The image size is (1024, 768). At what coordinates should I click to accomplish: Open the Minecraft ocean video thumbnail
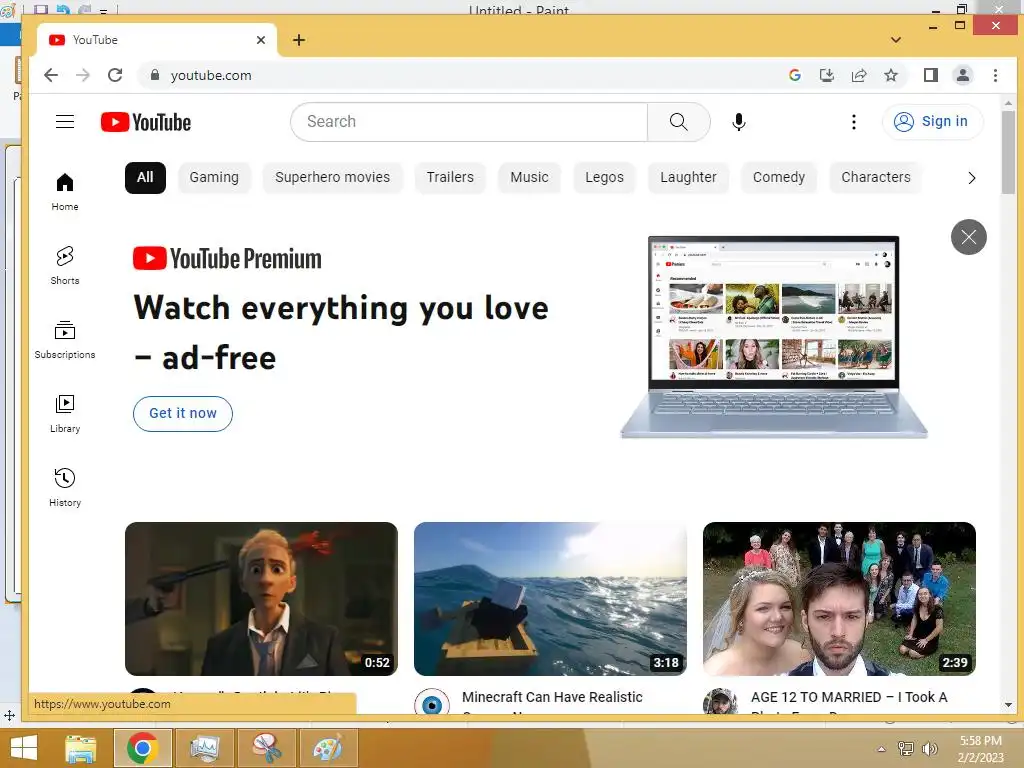(551, 599)
